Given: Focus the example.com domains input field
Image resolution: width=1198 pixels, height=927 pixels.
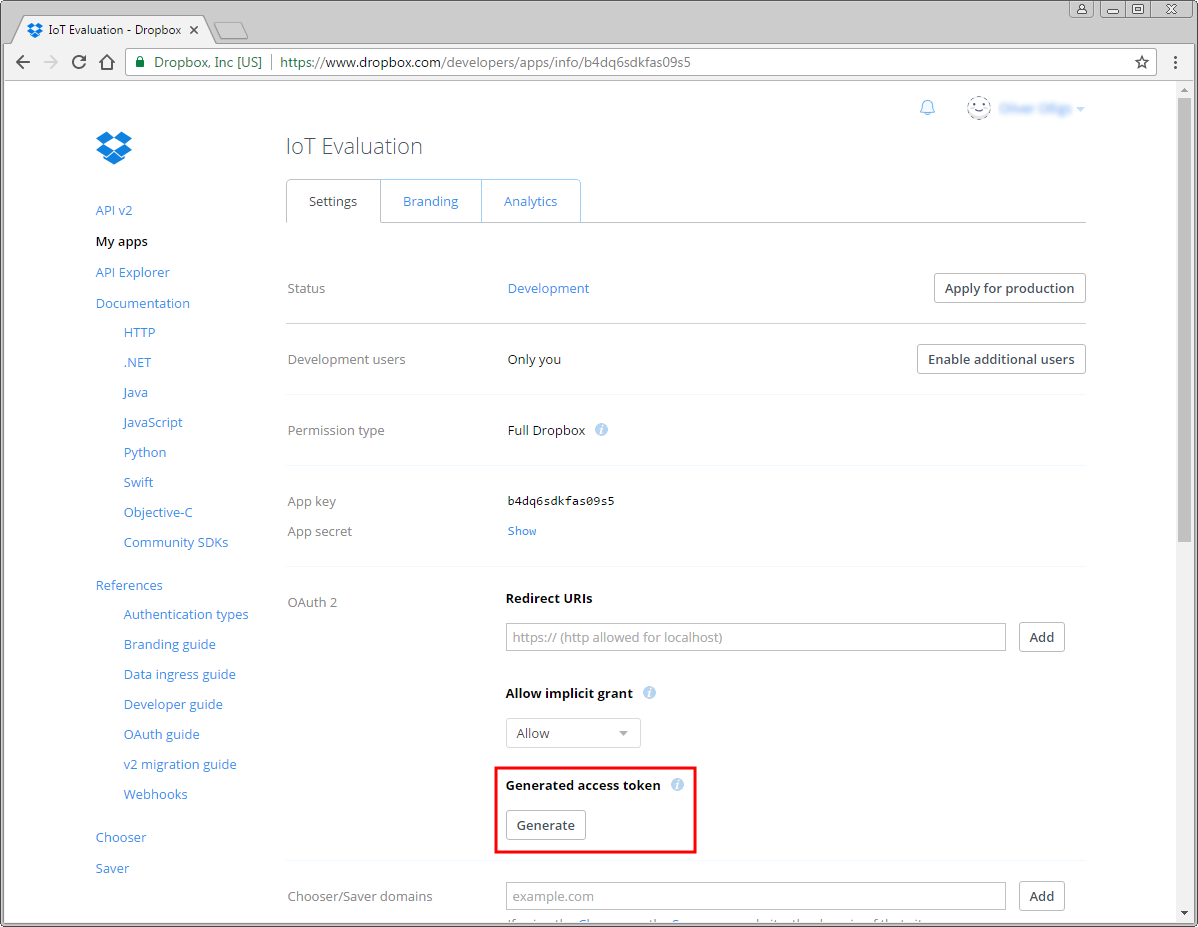Looking at the screenshot, I should pos(756,896).
